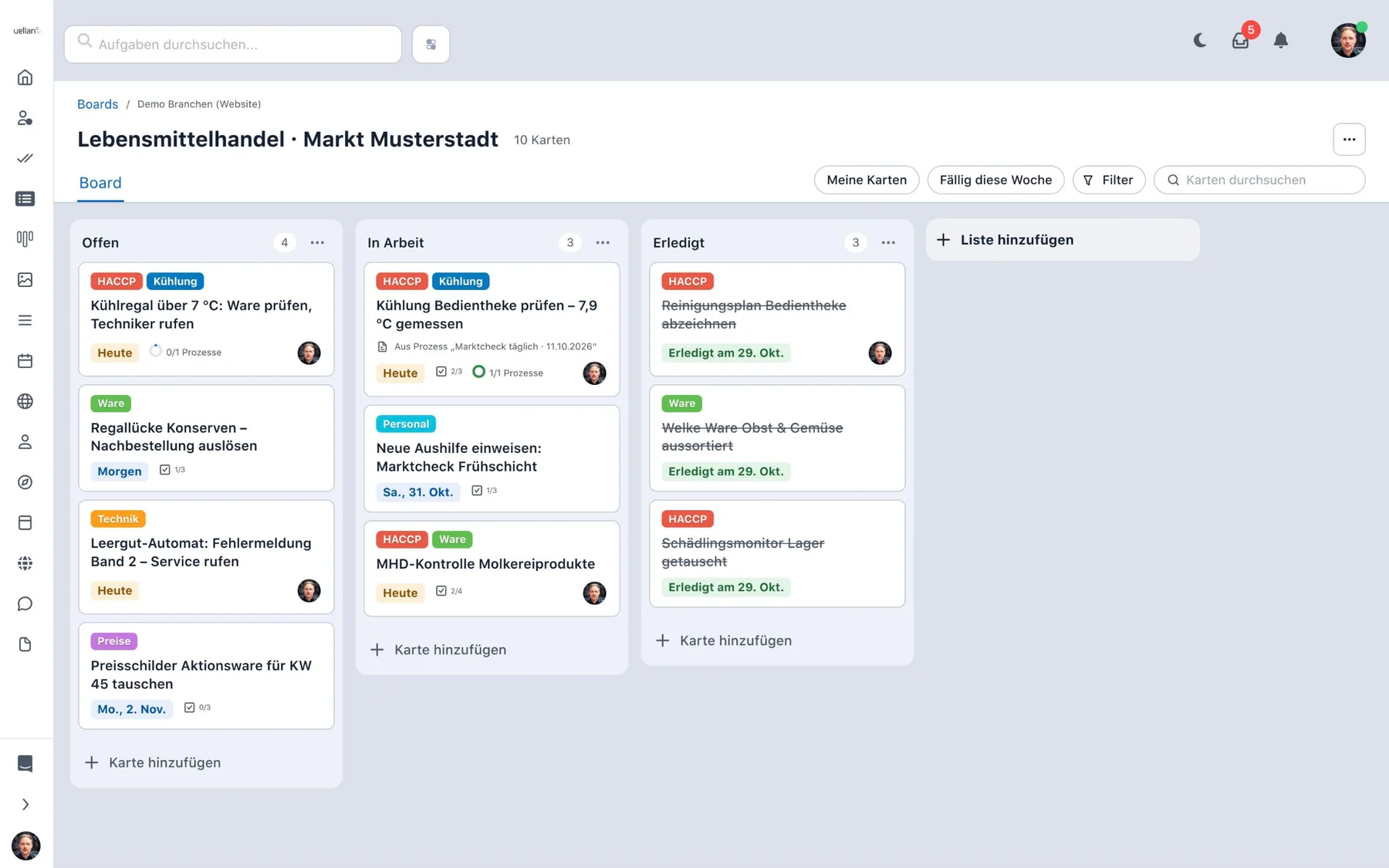
Task: Click the 1/3 checklist on Regallücke Konserven card
Action: pos(172,470)
